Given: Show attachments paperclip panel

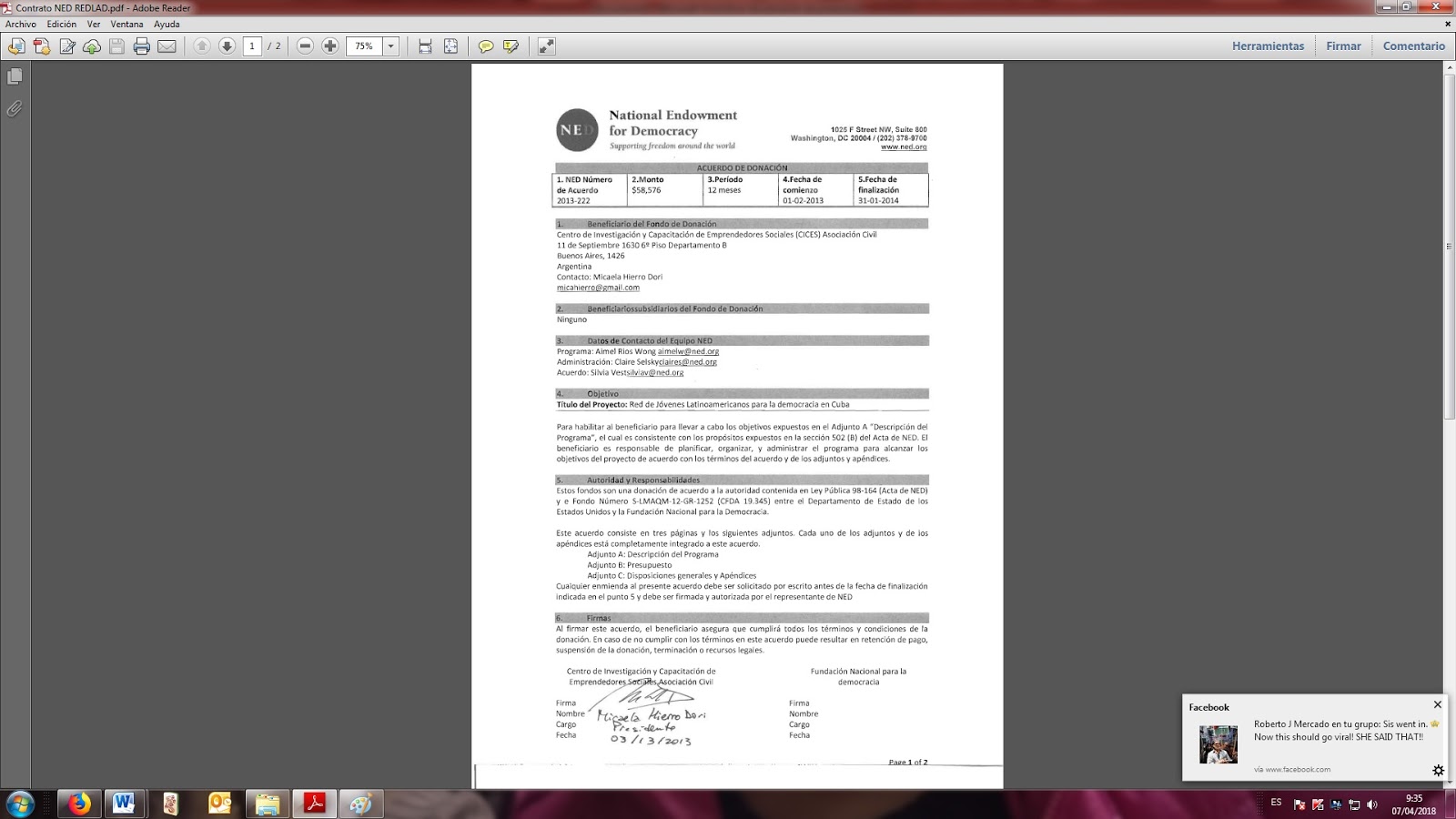Looking at the screenshot, I should (x=15, y=109).
